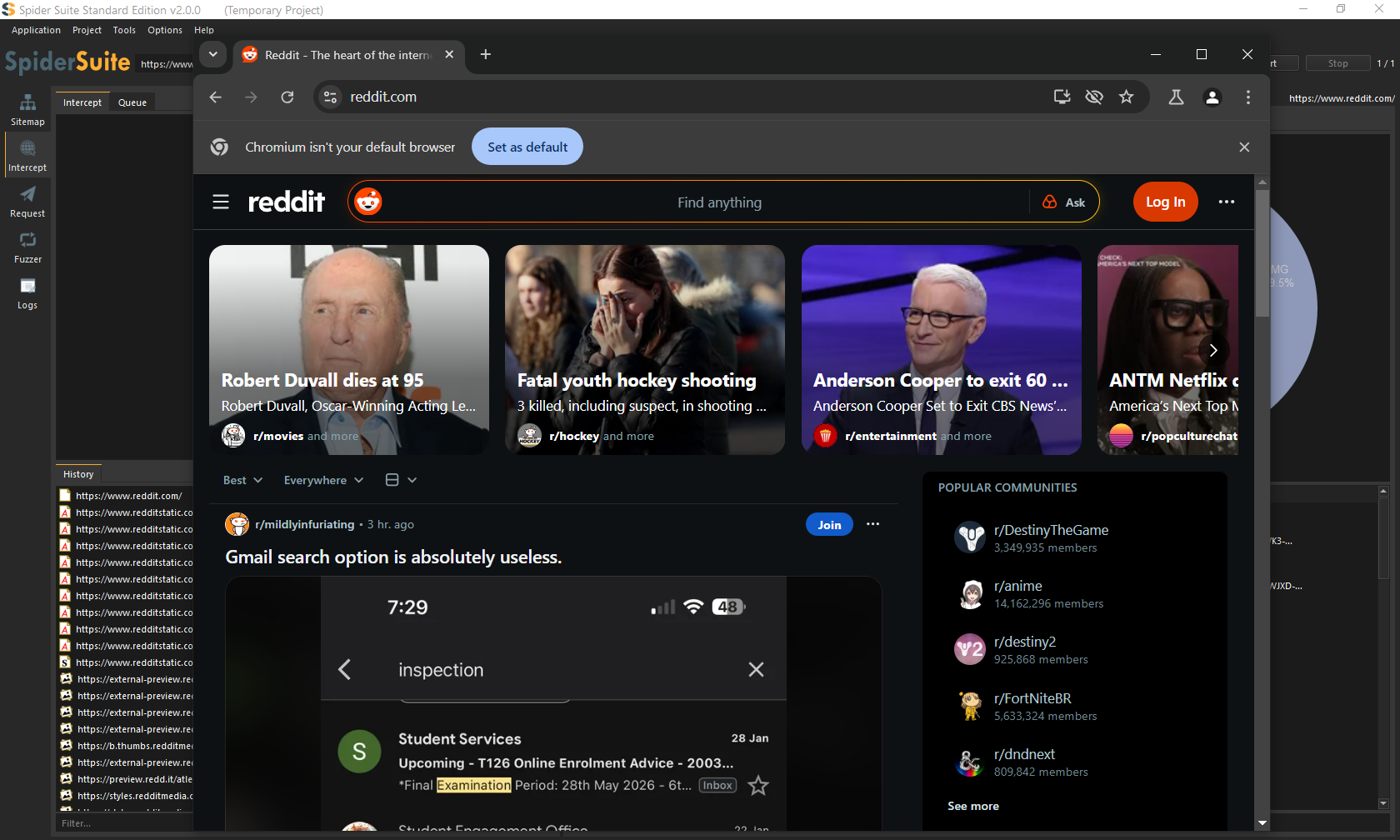Expand the Everywhere location dropdown

[323, 480]
